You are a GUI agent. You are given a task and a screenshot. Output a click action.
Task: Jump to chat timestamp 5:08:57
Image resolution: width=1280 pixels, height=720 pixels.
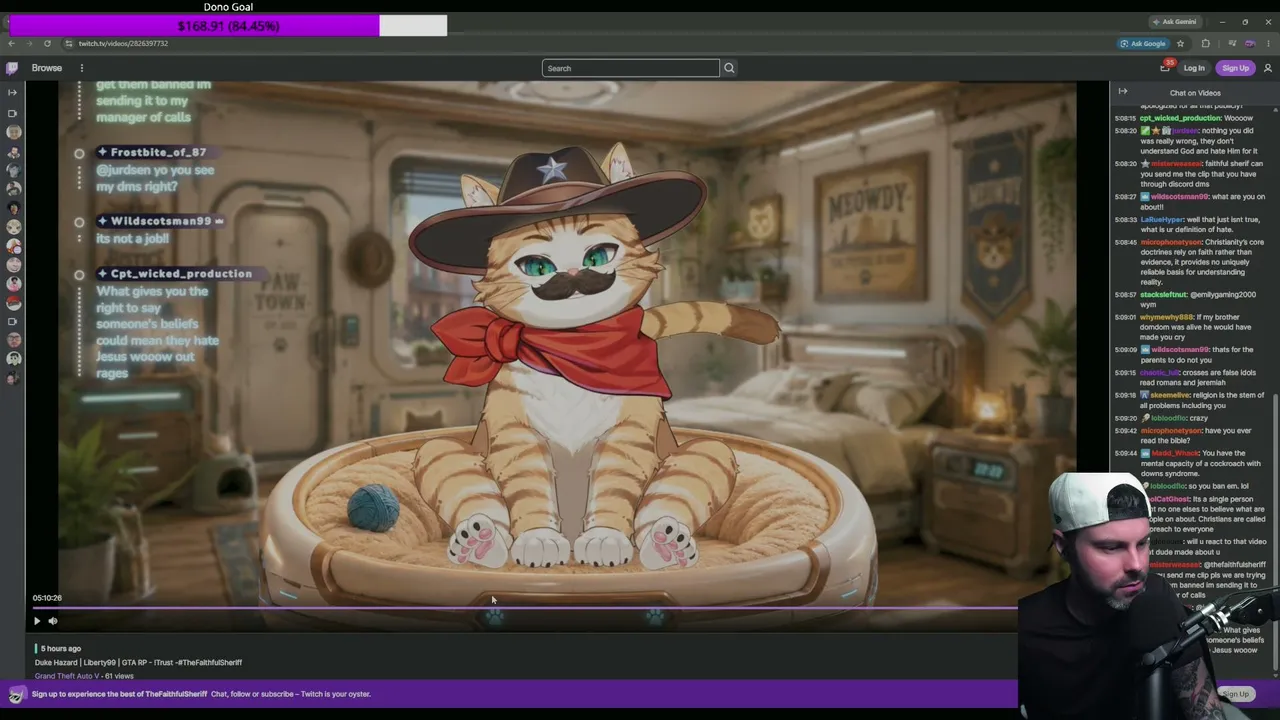point(1125,295)
